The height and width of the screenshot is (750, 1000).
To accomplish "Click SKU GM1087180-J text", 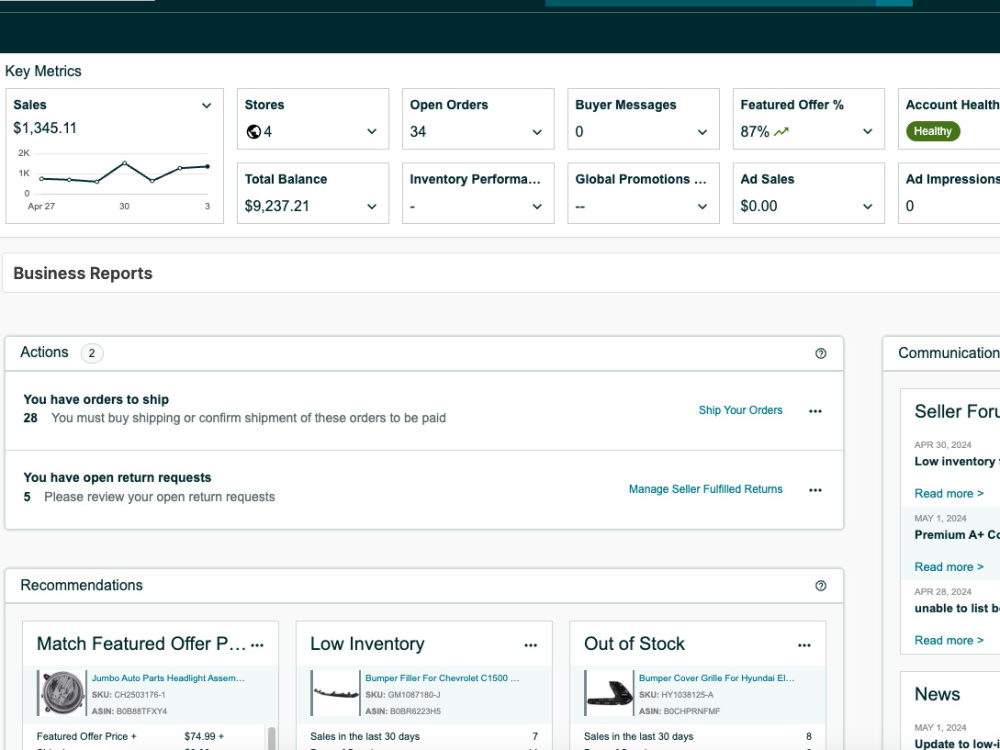I will pos(402,695).
